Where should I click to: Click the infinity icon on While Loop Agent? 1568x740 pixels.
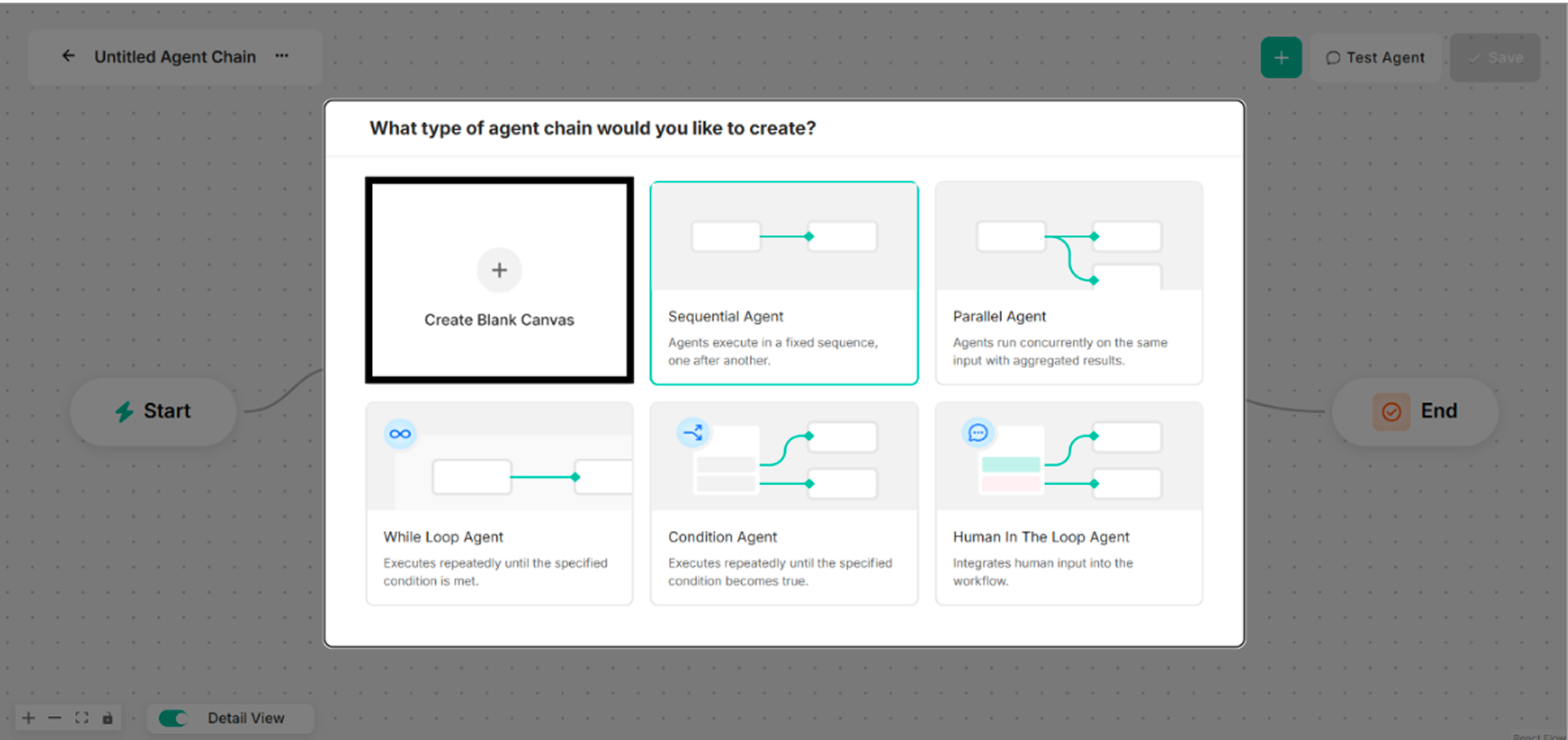pyautogui.click(x=400, y=433)
